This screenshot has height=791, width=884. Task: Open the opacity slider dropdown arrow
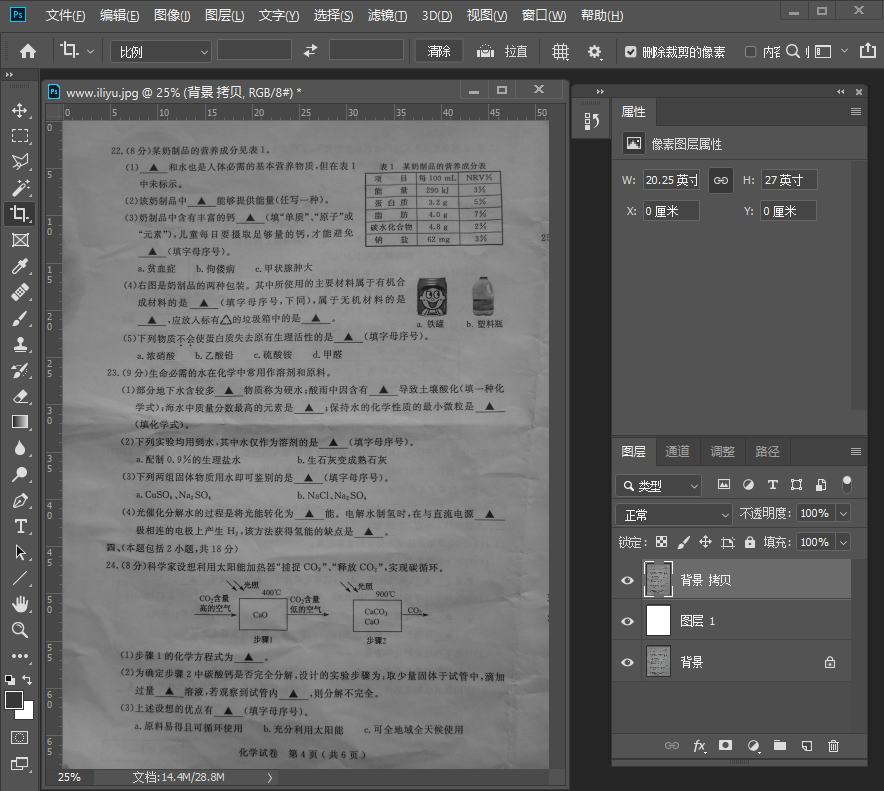[x=843, y=514]
